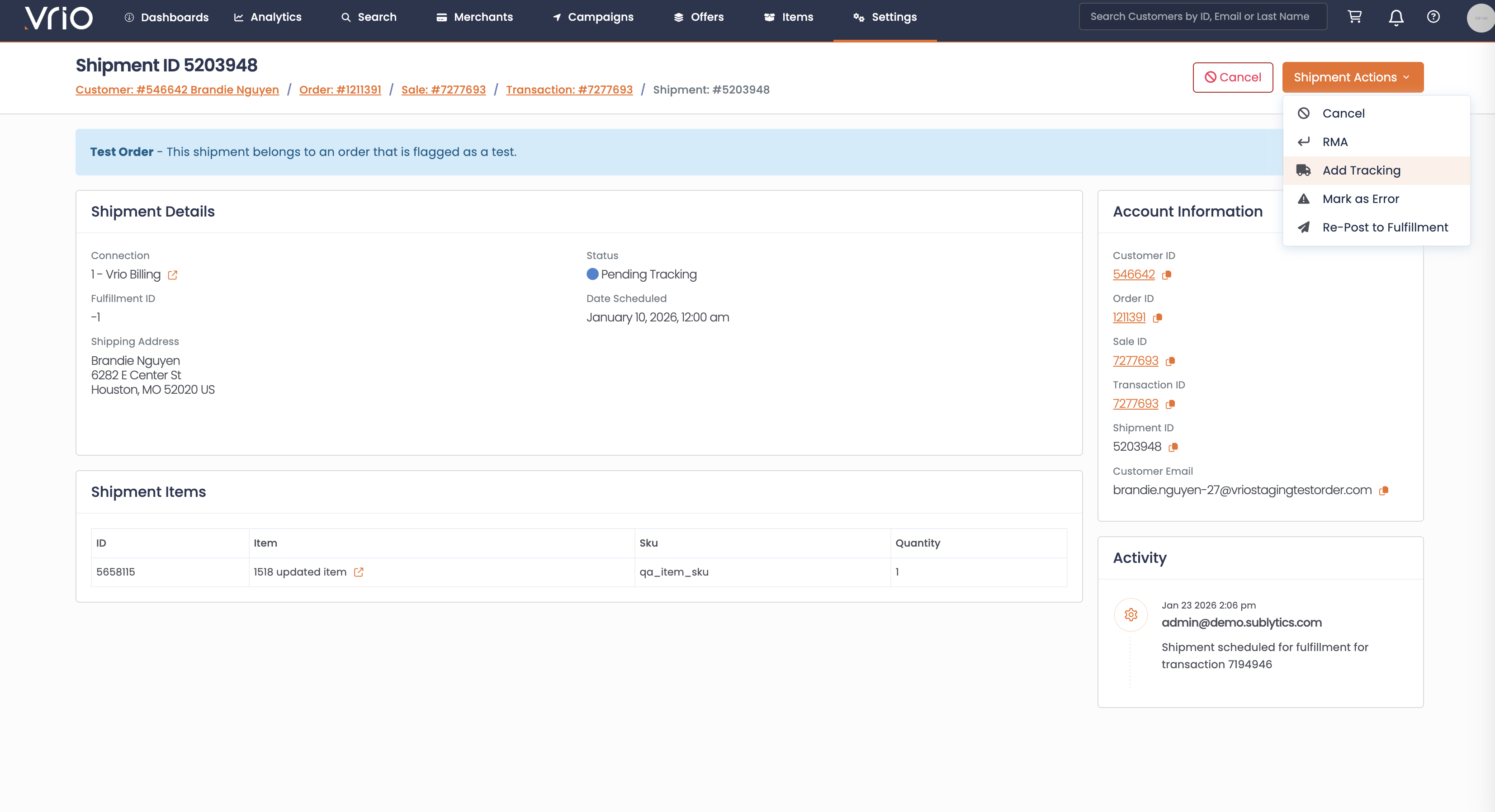This screenshot has height=812, width=1495.
Task: Click the shopping cart icon
Action: [x=1354, y=17]
